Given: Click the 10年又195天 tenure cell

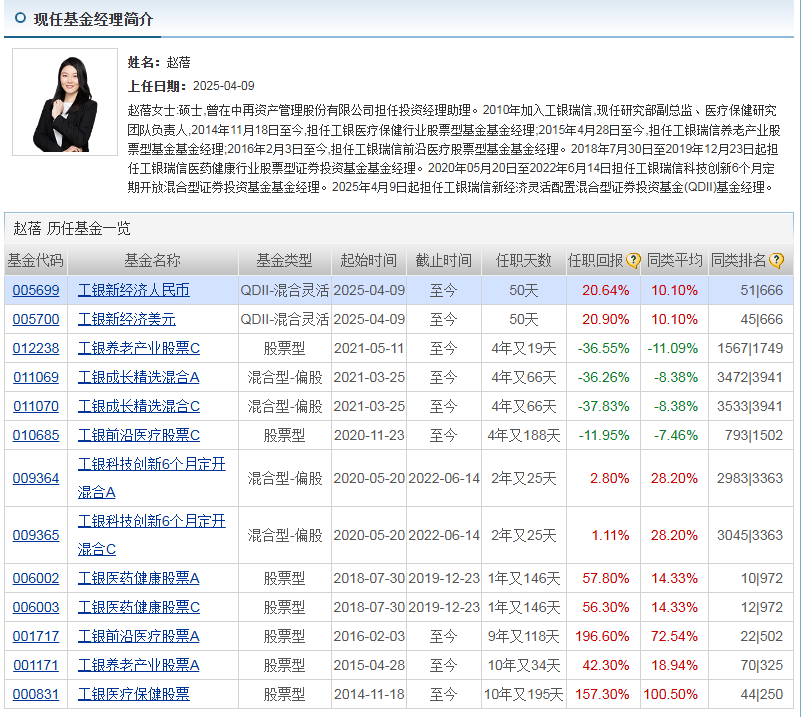Looking at the screenshot, I should coord(524,695).
